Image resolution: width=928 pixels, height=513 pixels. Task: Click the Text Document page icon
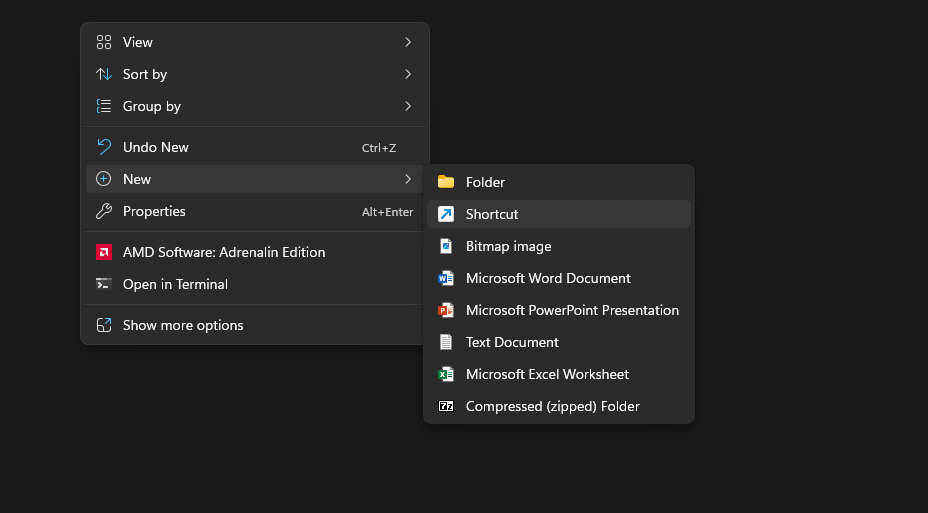point(446,342)
